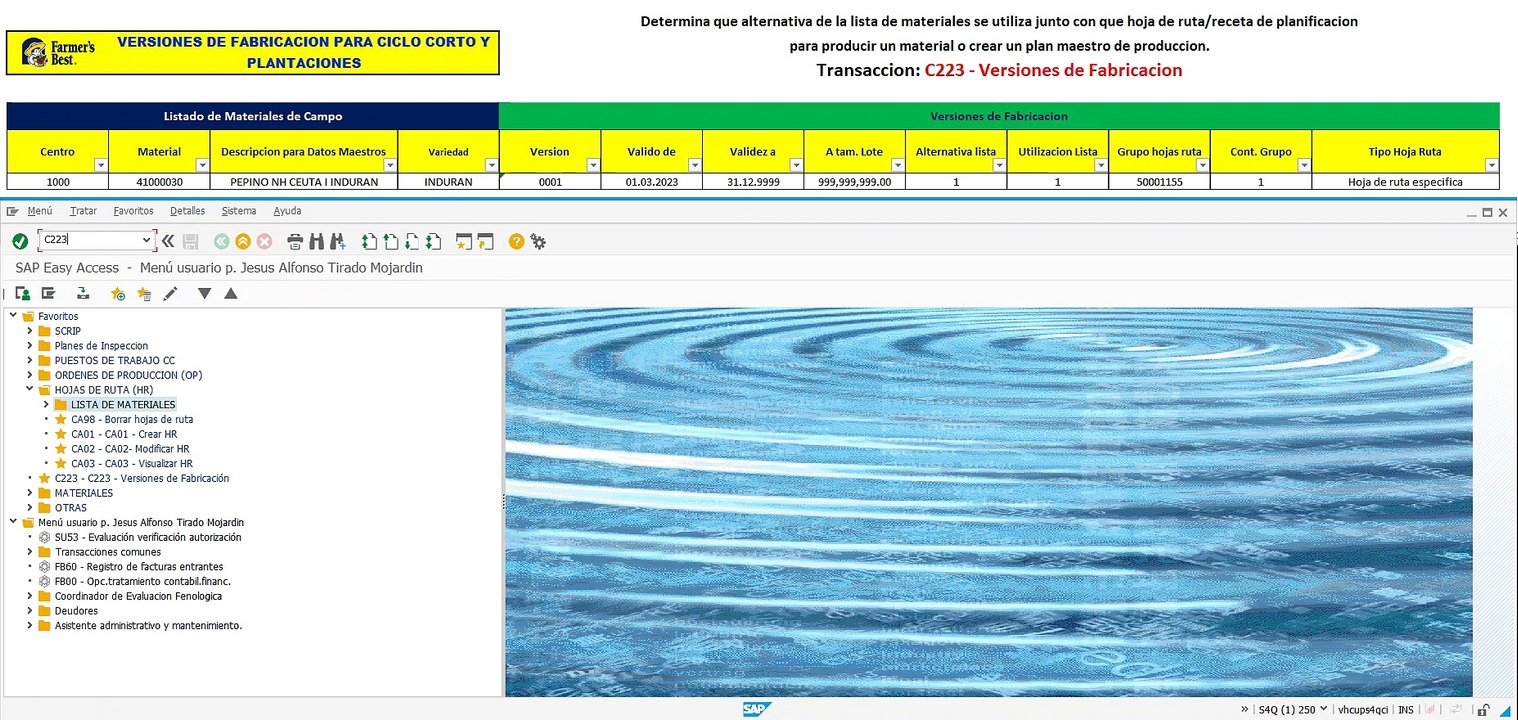Collapse the command field with double-chevron
Screen dimensions: 1518x720
pos(168,241)
